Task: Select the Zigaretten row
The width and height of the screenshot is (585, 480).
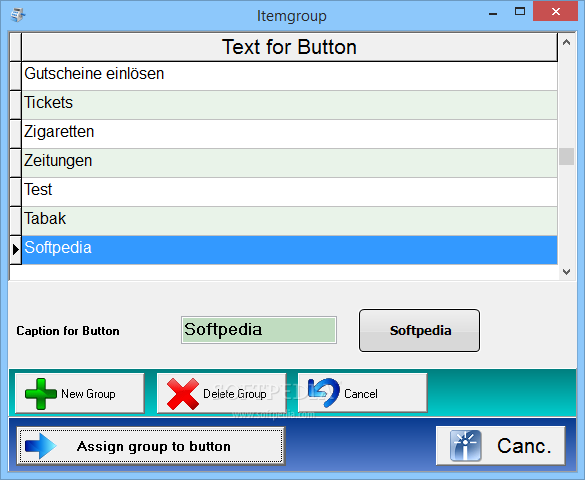Action: click(290, 134)
